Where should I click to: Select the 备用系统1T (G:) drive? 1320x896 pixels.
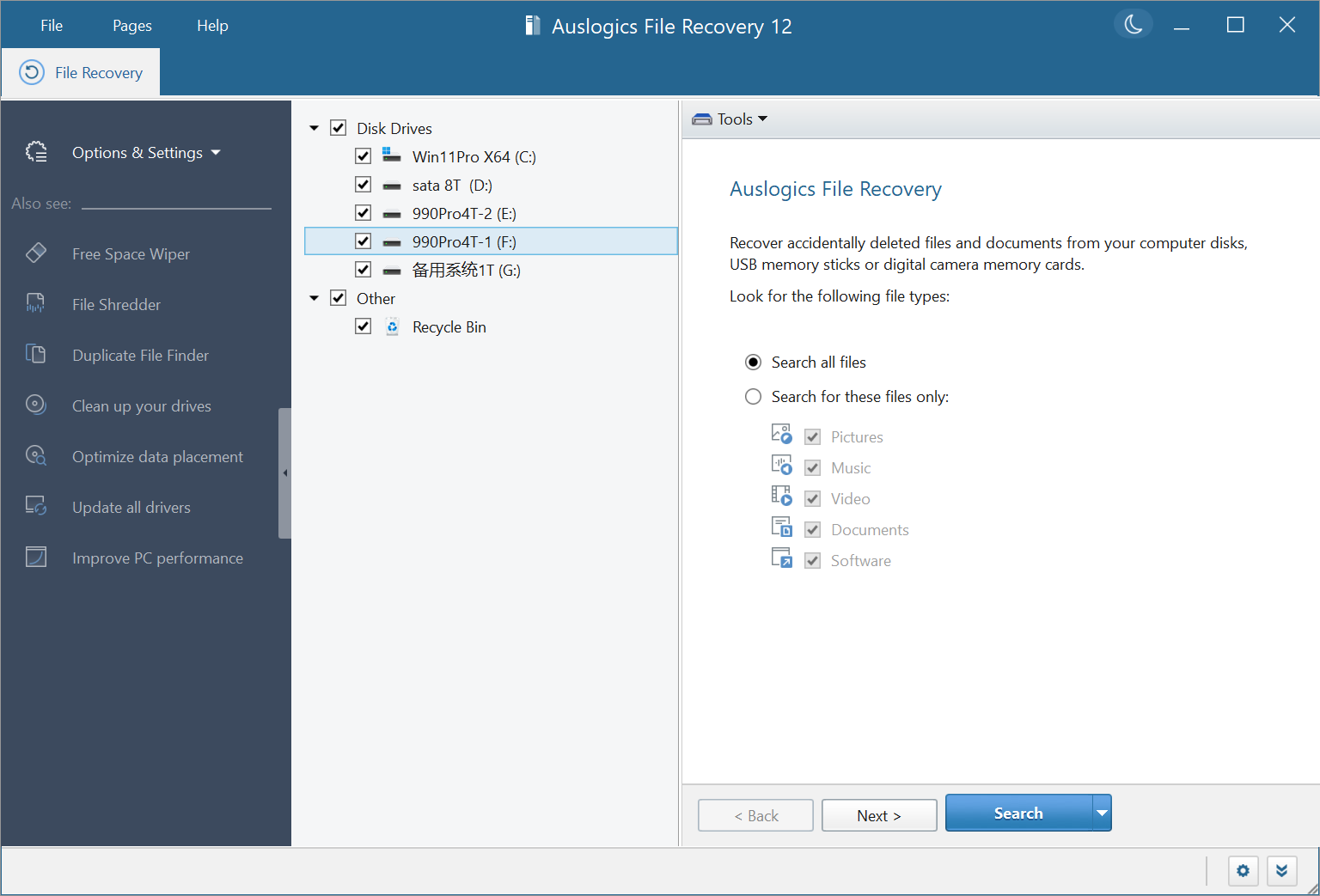(x=468, y=269)
